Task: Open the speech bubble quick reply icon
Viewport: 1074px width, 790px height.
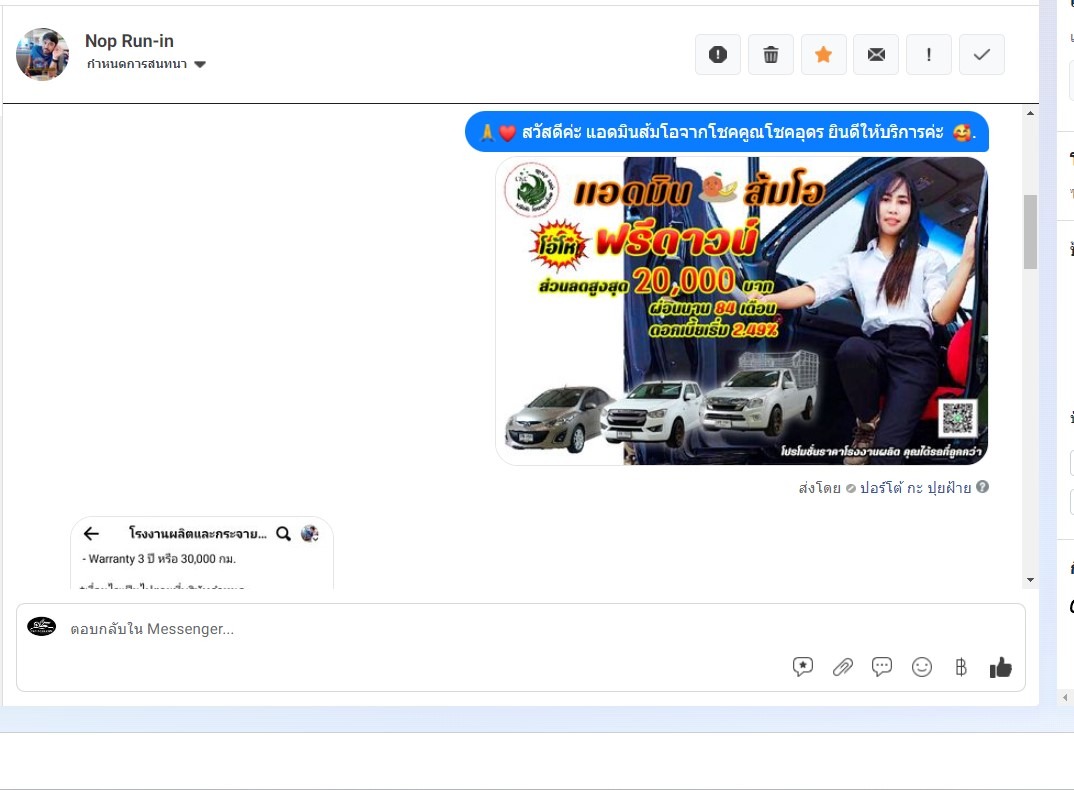Action: pyautogui.click(x=882, y=667)
